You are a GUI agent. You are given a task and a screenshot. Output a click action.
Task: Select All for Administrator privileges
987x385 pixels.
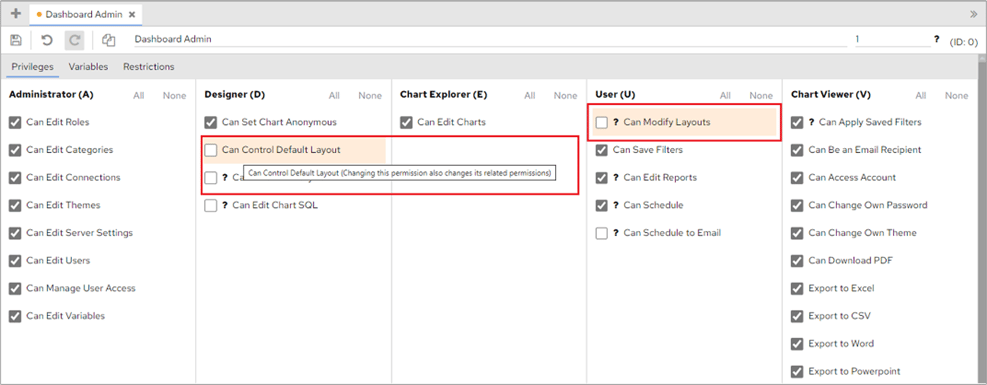click(x=138, y=96)
